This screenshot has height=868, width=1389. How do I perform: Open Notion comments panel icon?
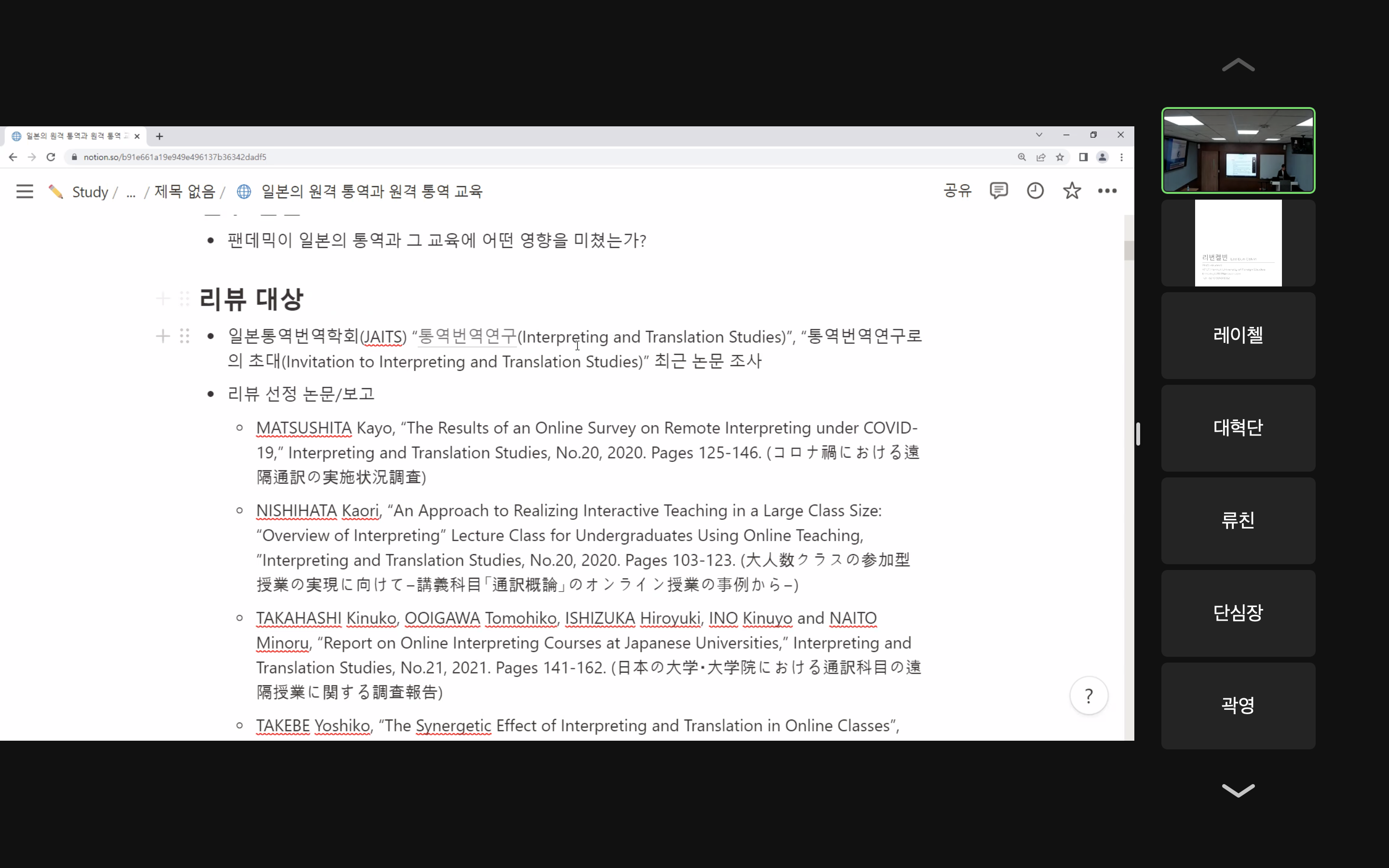(999, 190)
